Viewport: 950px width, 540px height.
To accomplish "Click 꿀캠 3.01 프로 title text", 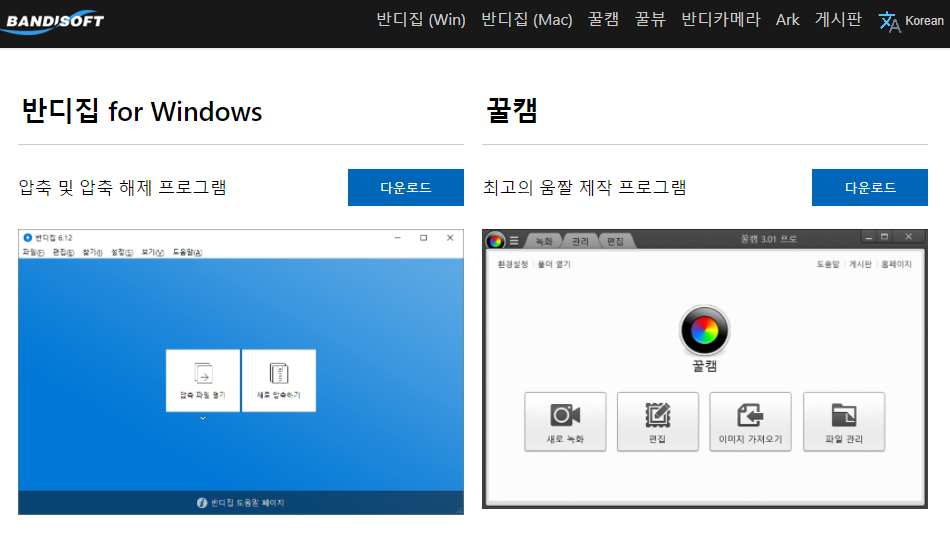I will point(769,239).
